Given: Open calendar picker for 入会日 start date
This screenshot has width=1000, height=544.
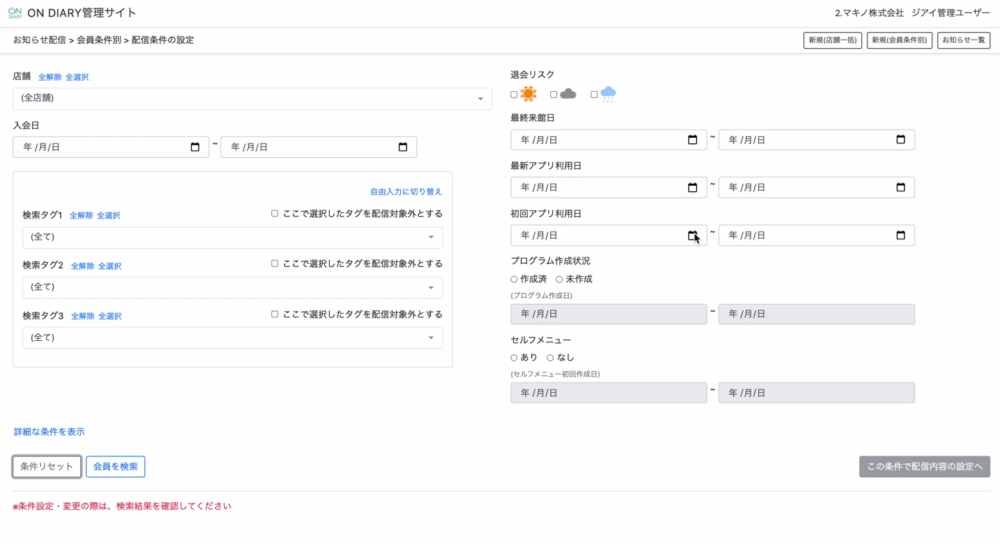Looking at the screenshot, I should [195, 148].
